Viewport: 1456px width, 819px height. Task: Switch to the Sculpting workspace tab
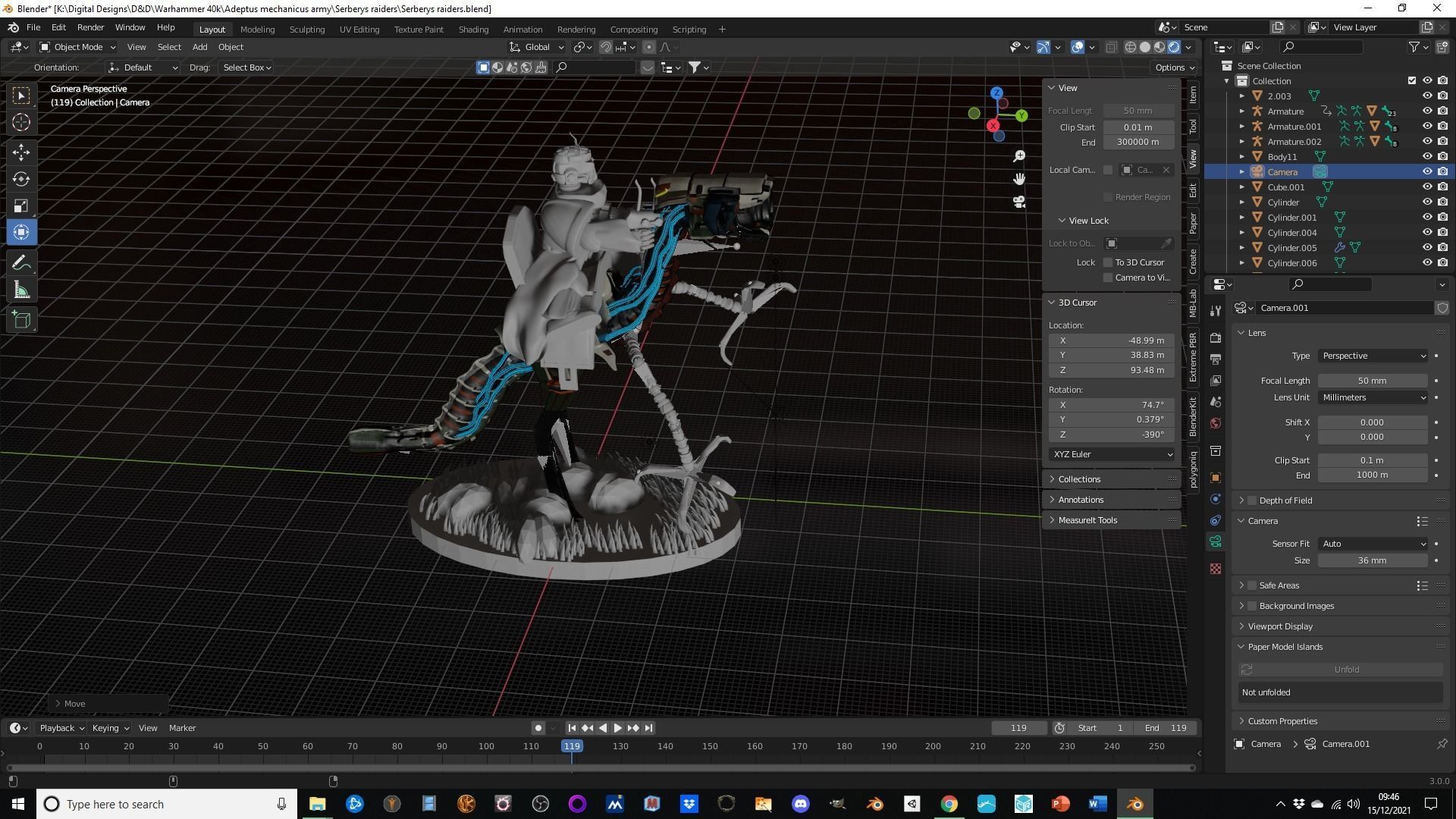pyautogui.click(x=307, y=30)
